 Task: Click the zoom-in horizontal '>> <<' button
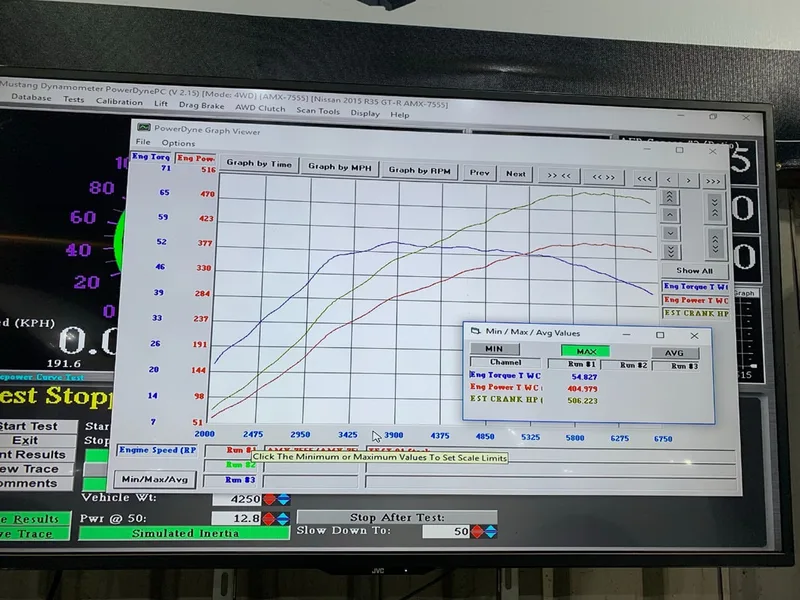tap(559, 176)
